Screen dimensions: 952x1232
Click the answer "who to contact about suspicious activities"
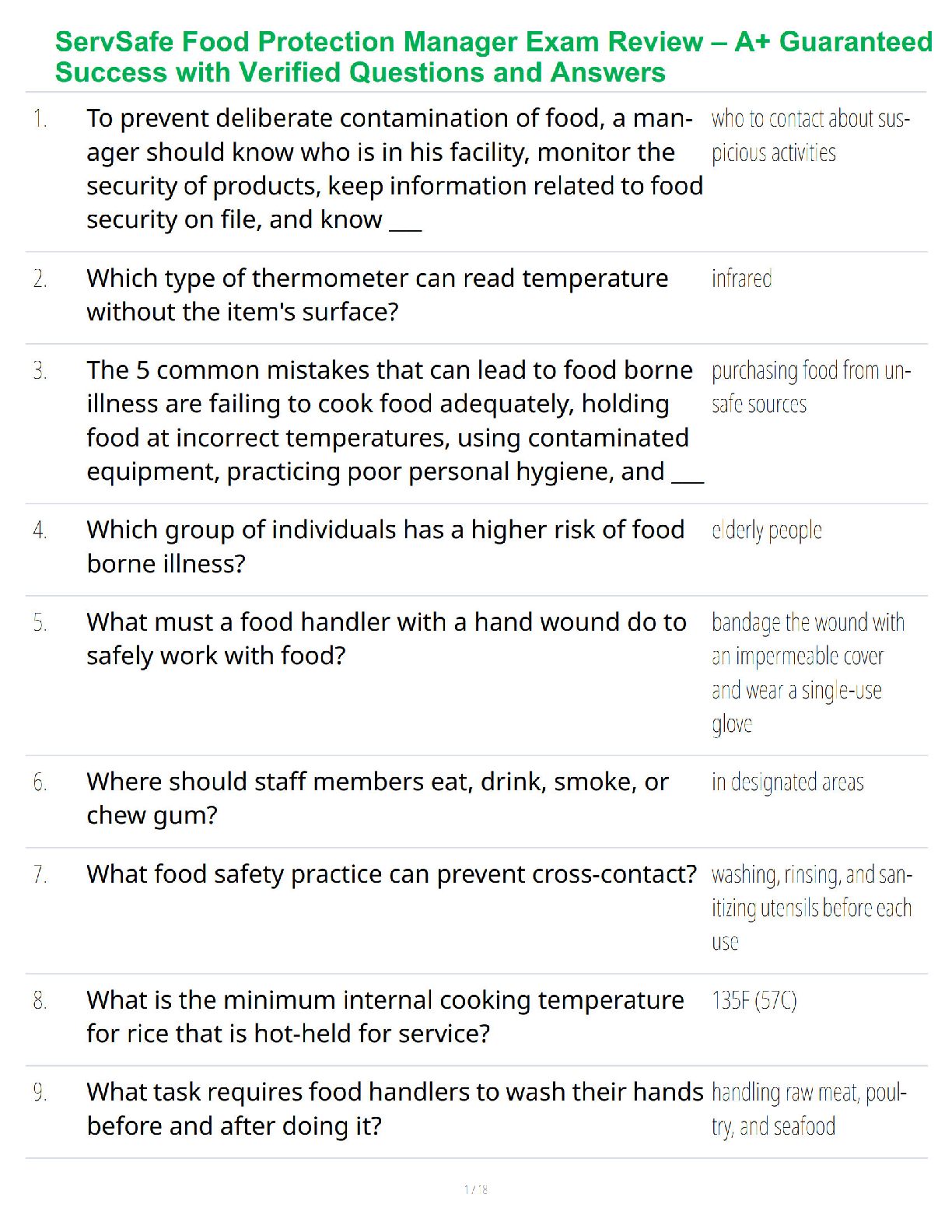[810, 136]
